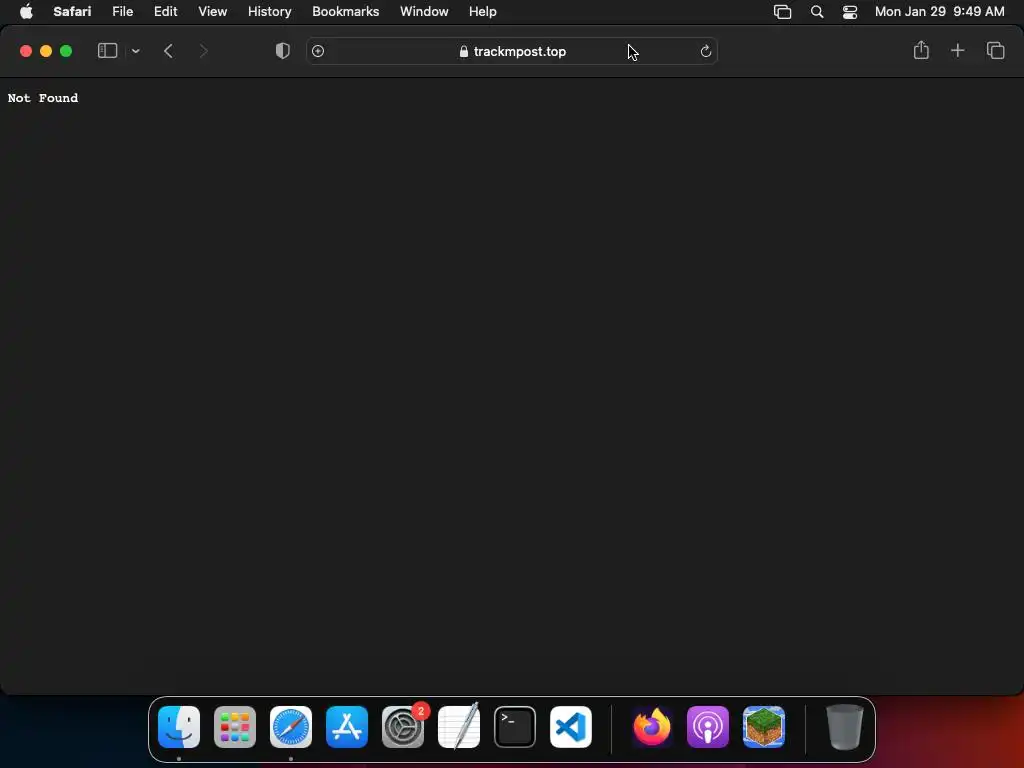Open the View menu
Viewport: 1024px width, 768px height.
coord(212,12)
